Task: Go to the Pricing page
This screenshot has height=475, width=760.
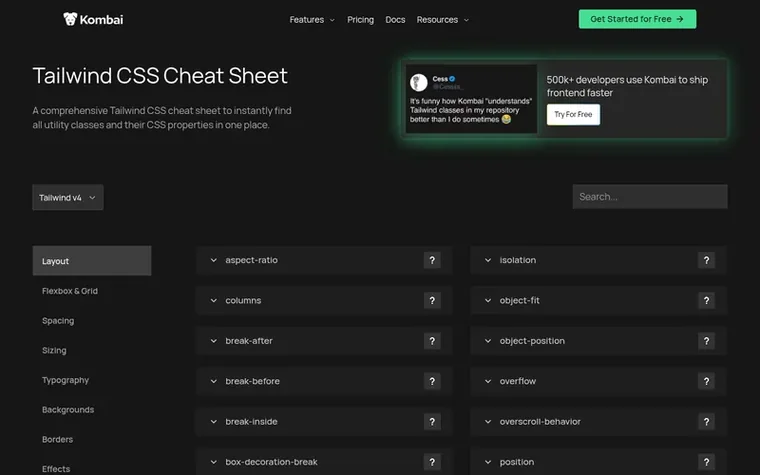Action: pos(361,20)
